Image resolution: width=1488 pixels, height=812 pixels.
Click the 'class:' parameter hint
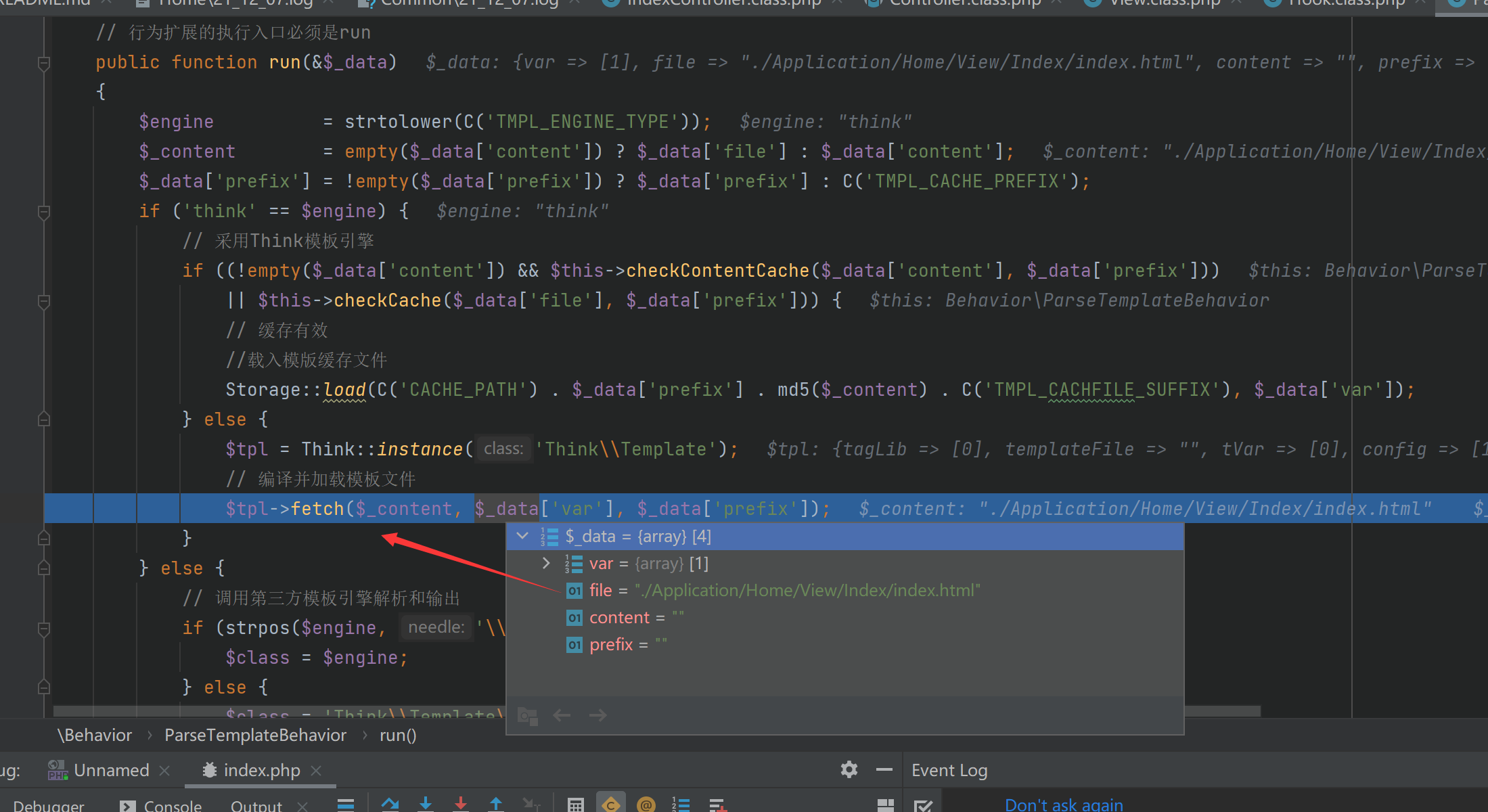tap(503, 449)
